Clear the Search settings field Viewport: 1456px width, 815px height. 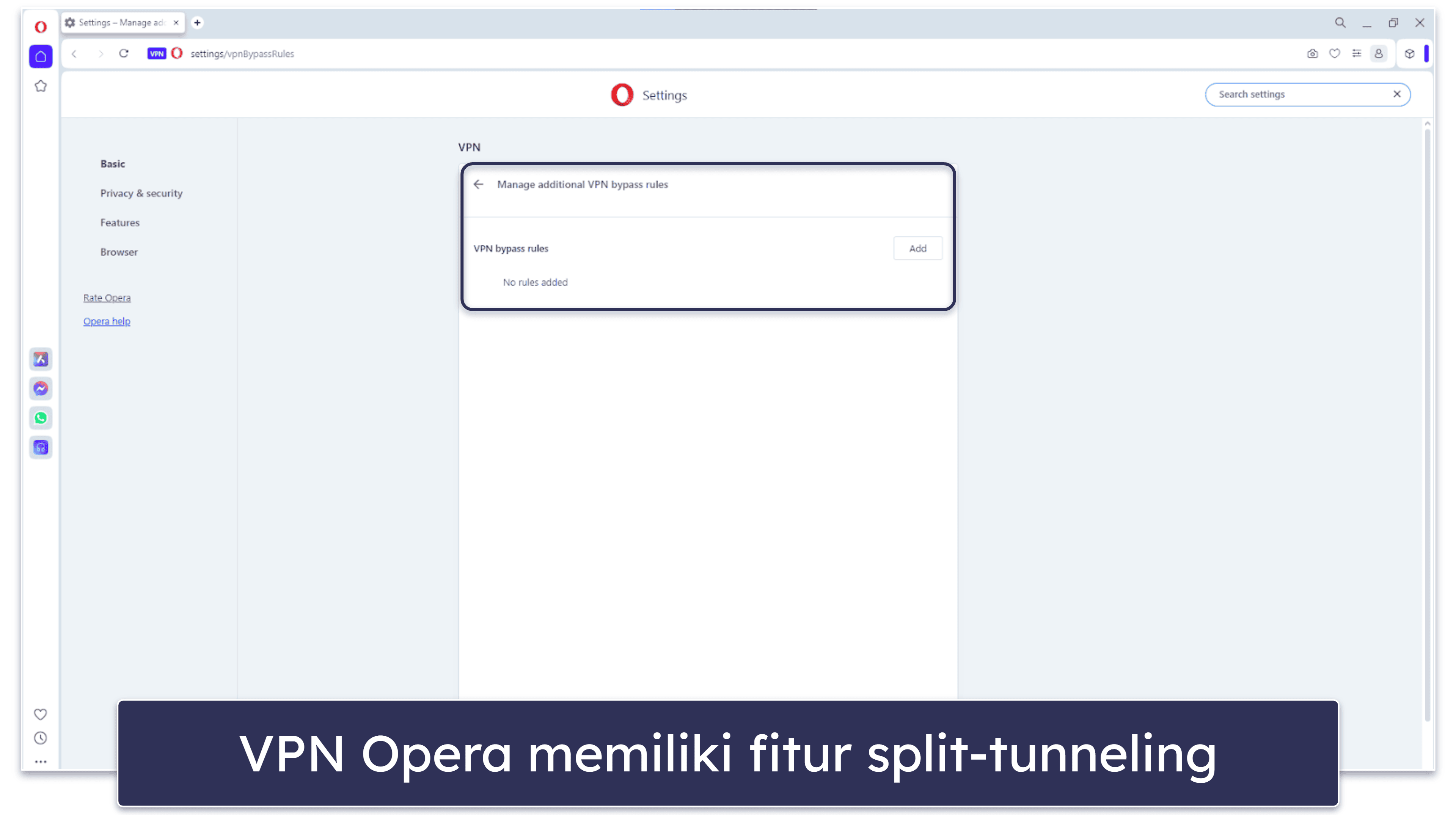click(x=1397, y=94)
